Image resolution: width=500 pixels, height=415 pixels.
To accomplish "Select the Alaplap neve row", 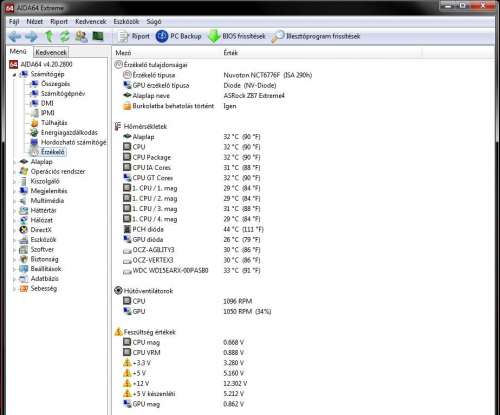I will 204,96.
